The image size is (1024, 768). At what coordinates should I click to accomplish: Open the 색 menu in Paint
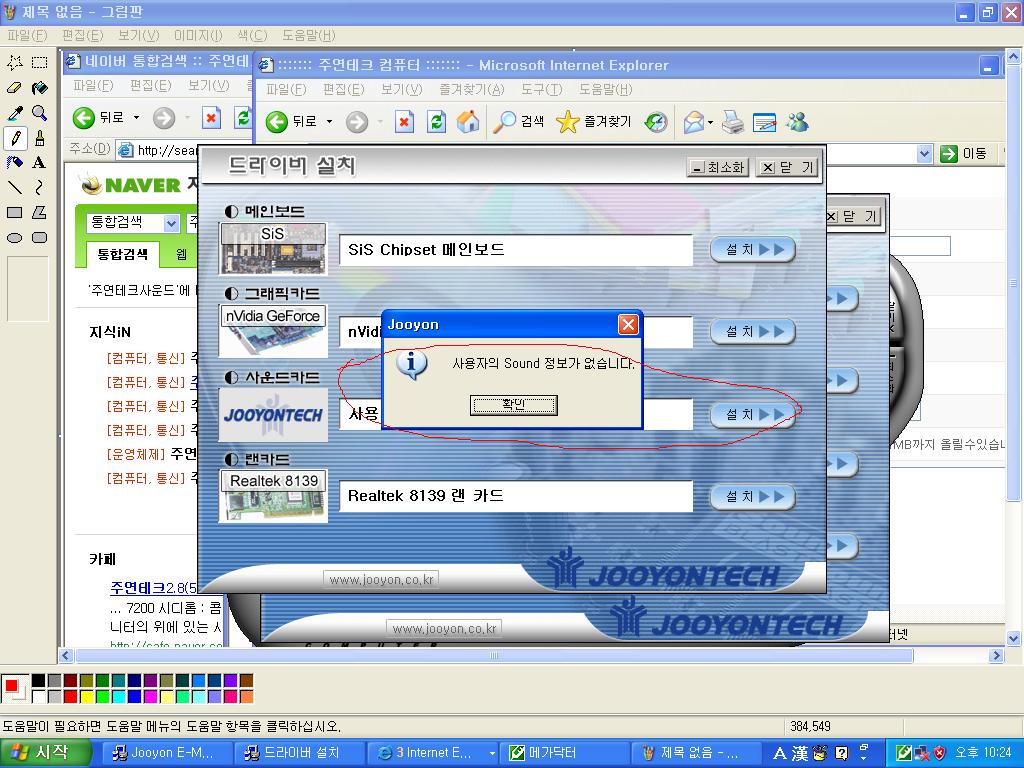click(252, 35)
